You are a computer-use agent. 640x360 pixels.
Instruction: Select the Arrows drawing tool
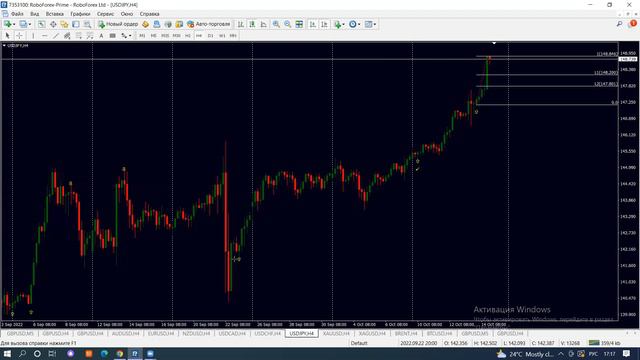[x=124, y=36]
